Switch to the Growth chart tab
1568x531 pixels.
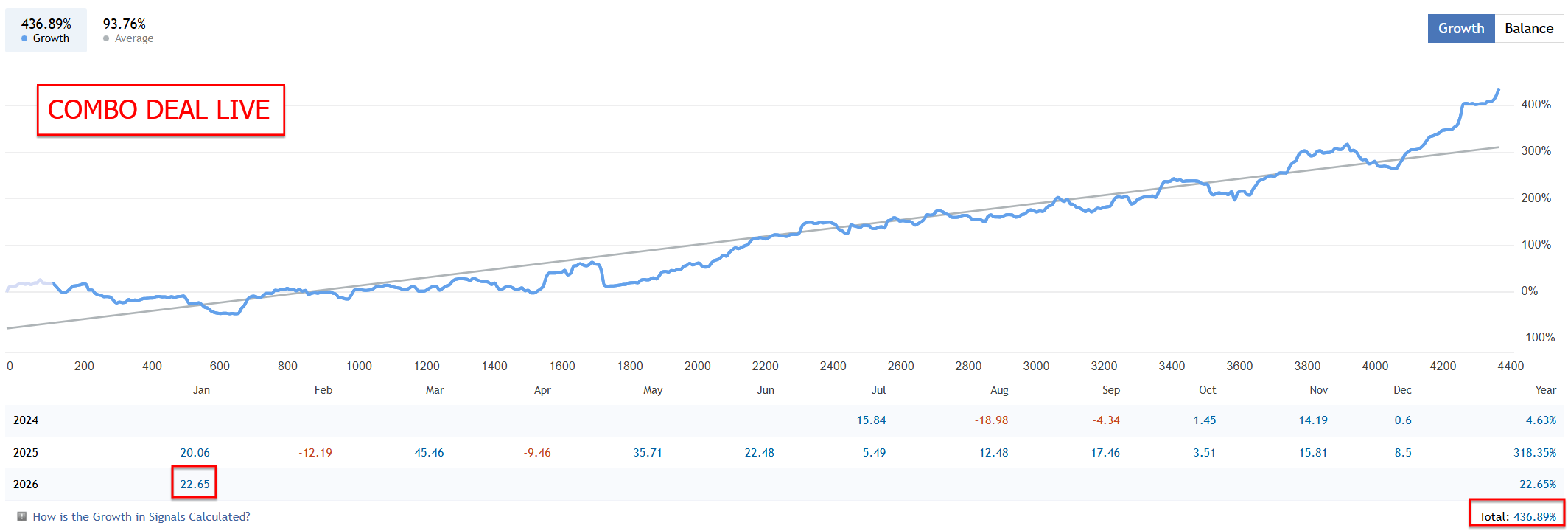(1460, 28)
